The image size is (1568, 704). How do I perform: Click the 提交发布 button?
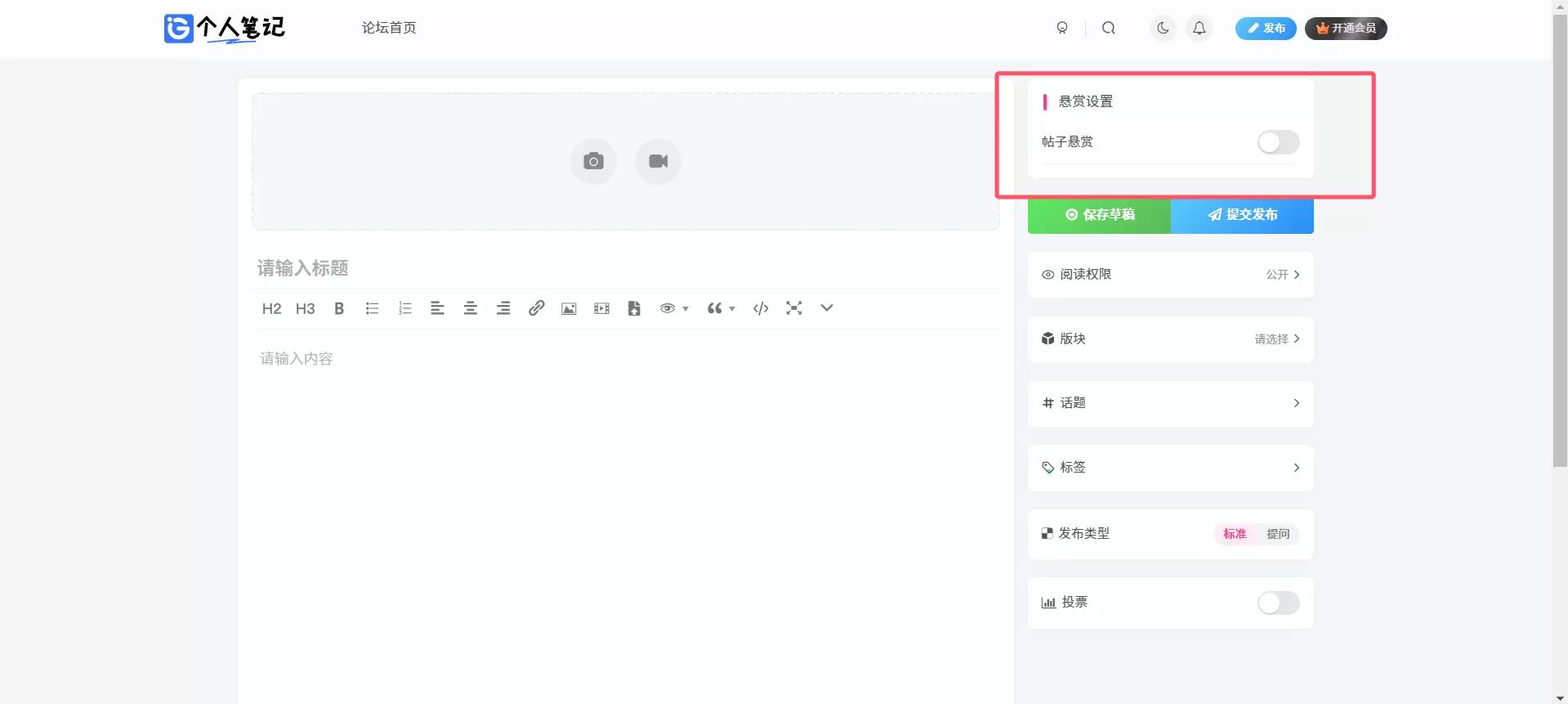[x=1242, y=215]
